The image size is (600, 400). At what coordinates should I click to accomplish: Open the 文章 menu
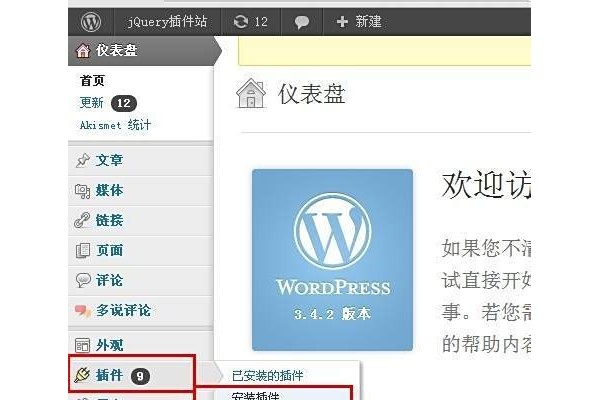[x=109, y=160]
